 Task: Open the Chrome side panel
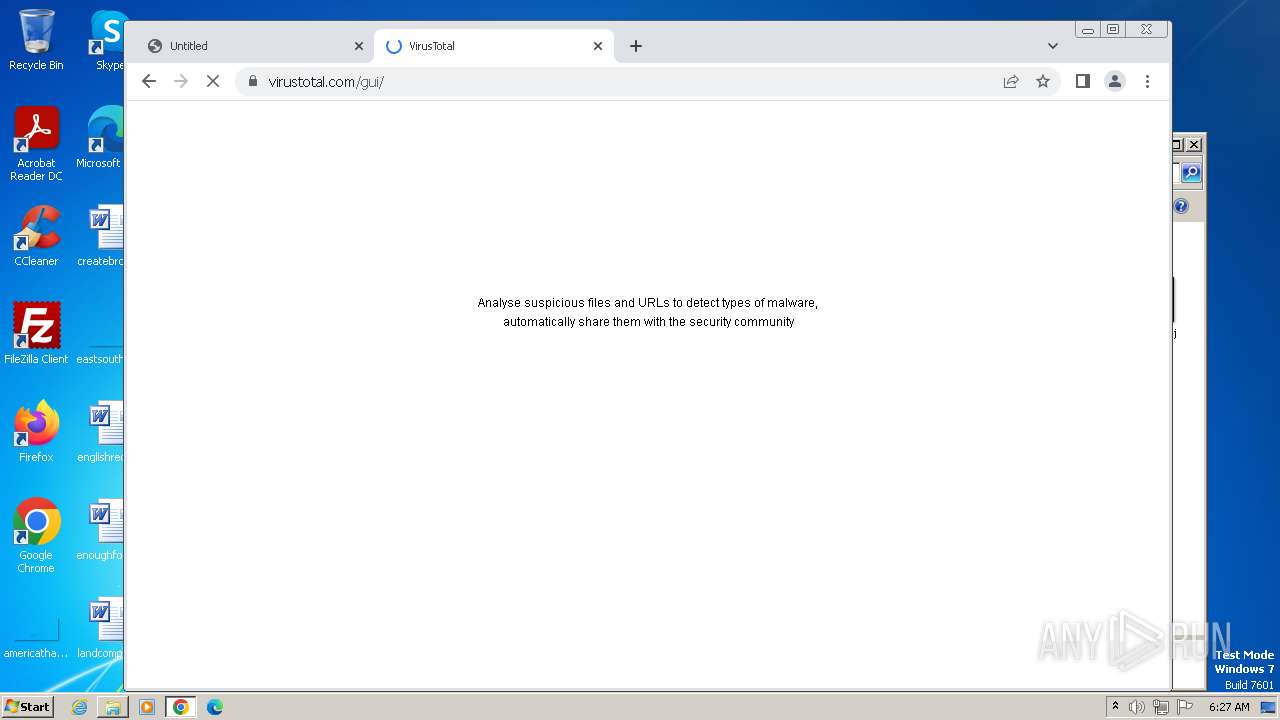(1082, 81)
